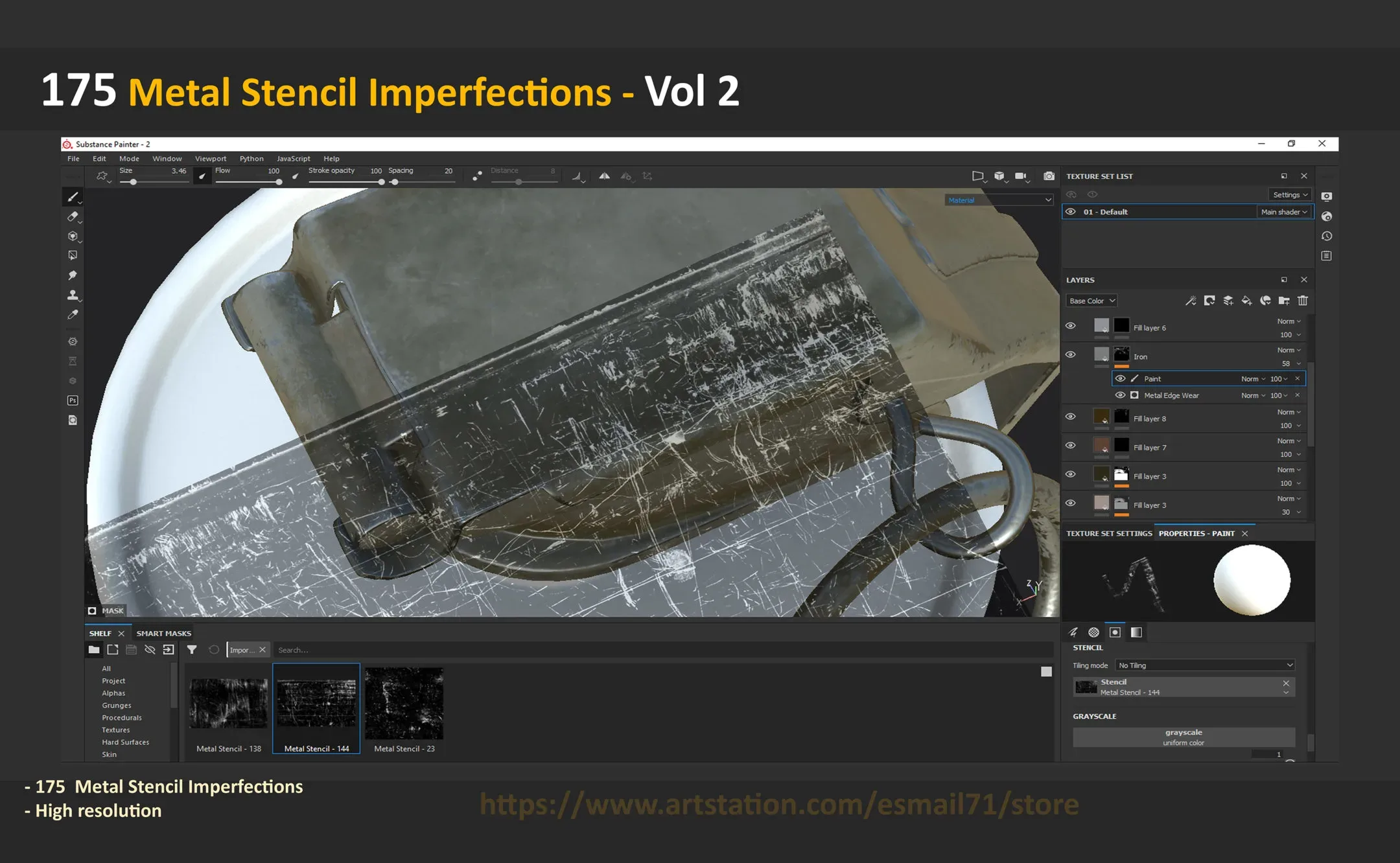Click the add smart material icon

pyautogui.click(x=1265, y=301)
